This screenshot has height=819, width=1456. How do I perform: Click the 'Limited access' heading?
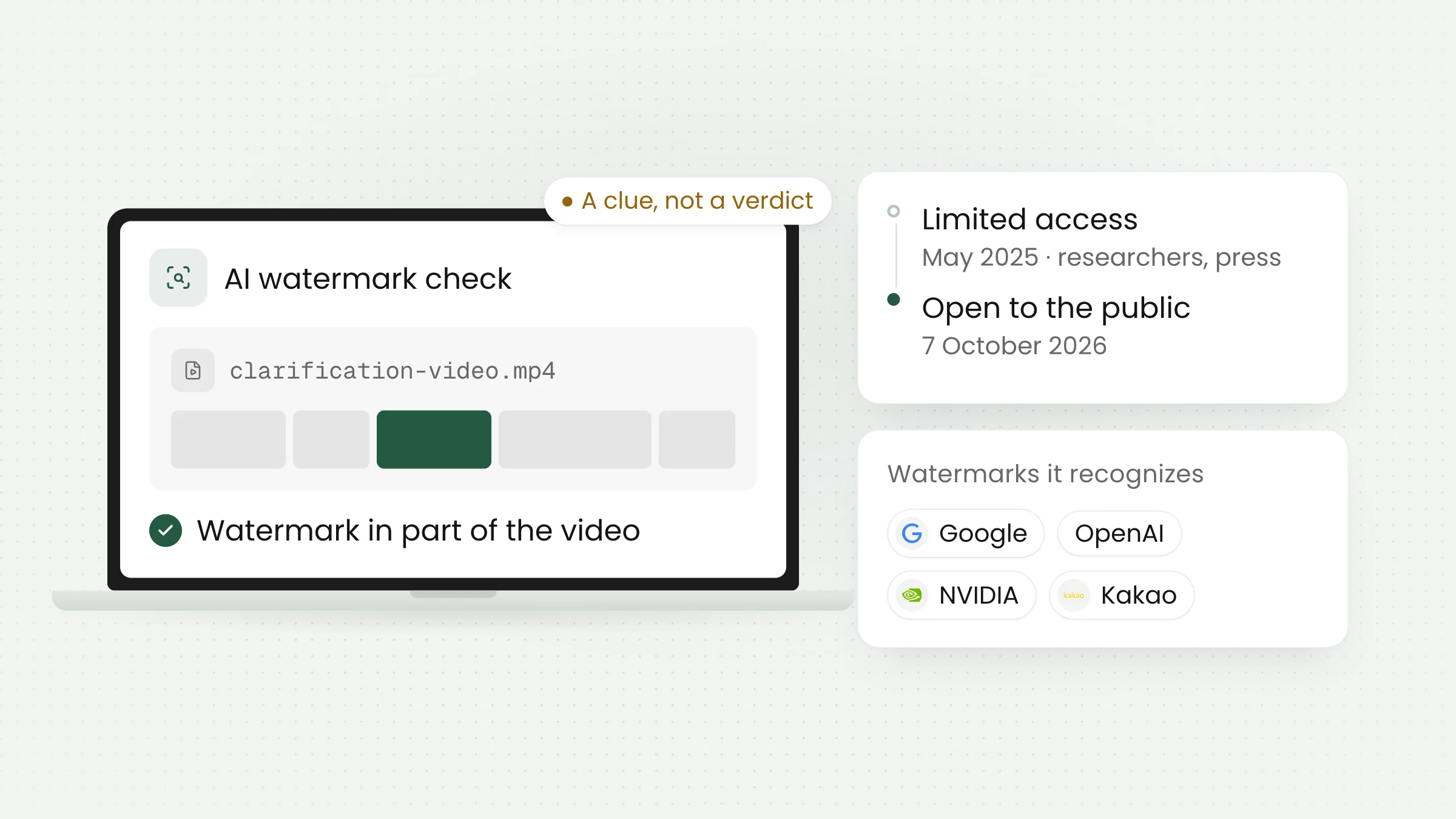click(x=1030, y=219)
